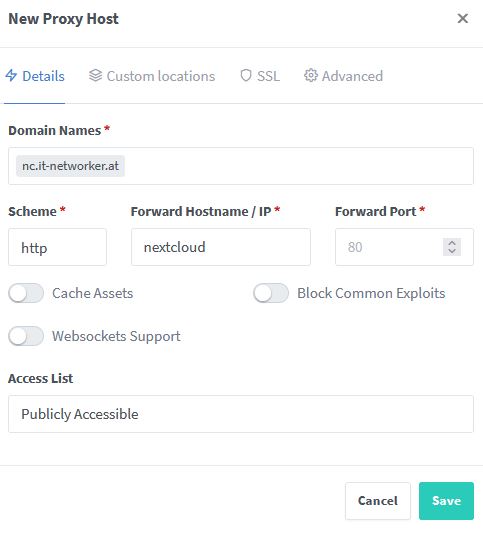
Task: Decrease the Forward Port value with down arrow
Action: coord(452,251)
